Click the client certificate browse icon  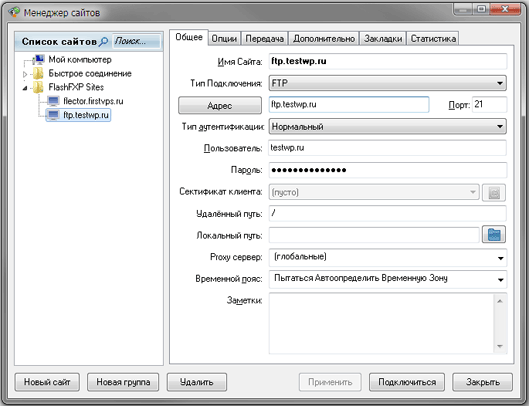(494, 193)
